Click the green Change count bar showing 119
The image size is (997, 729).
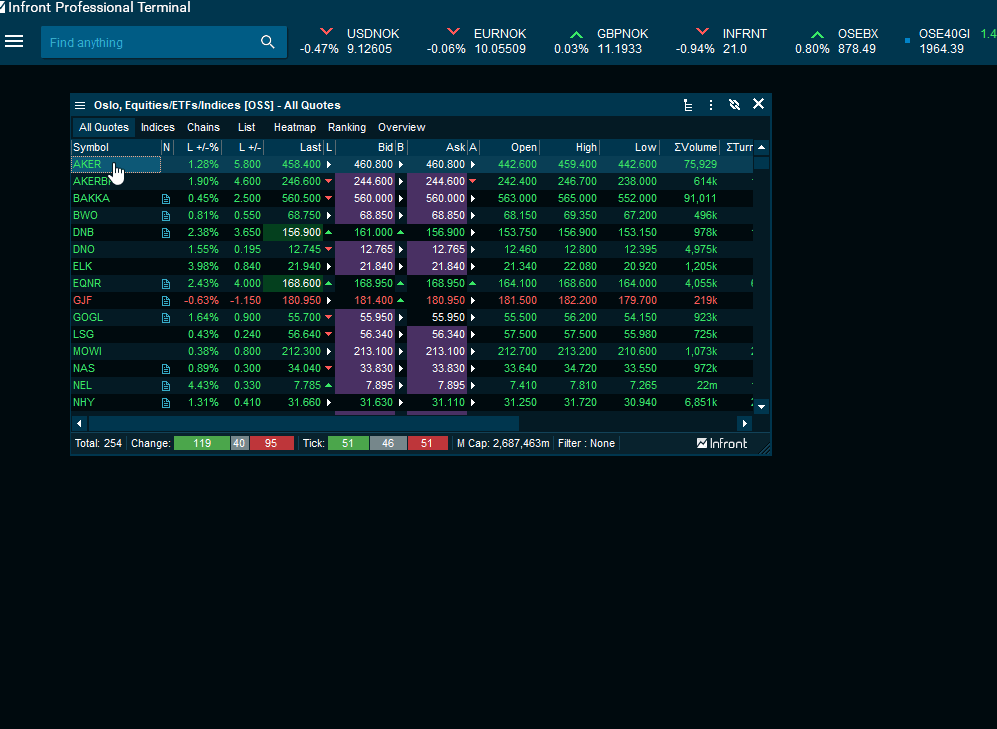click(x=202, y=443)
